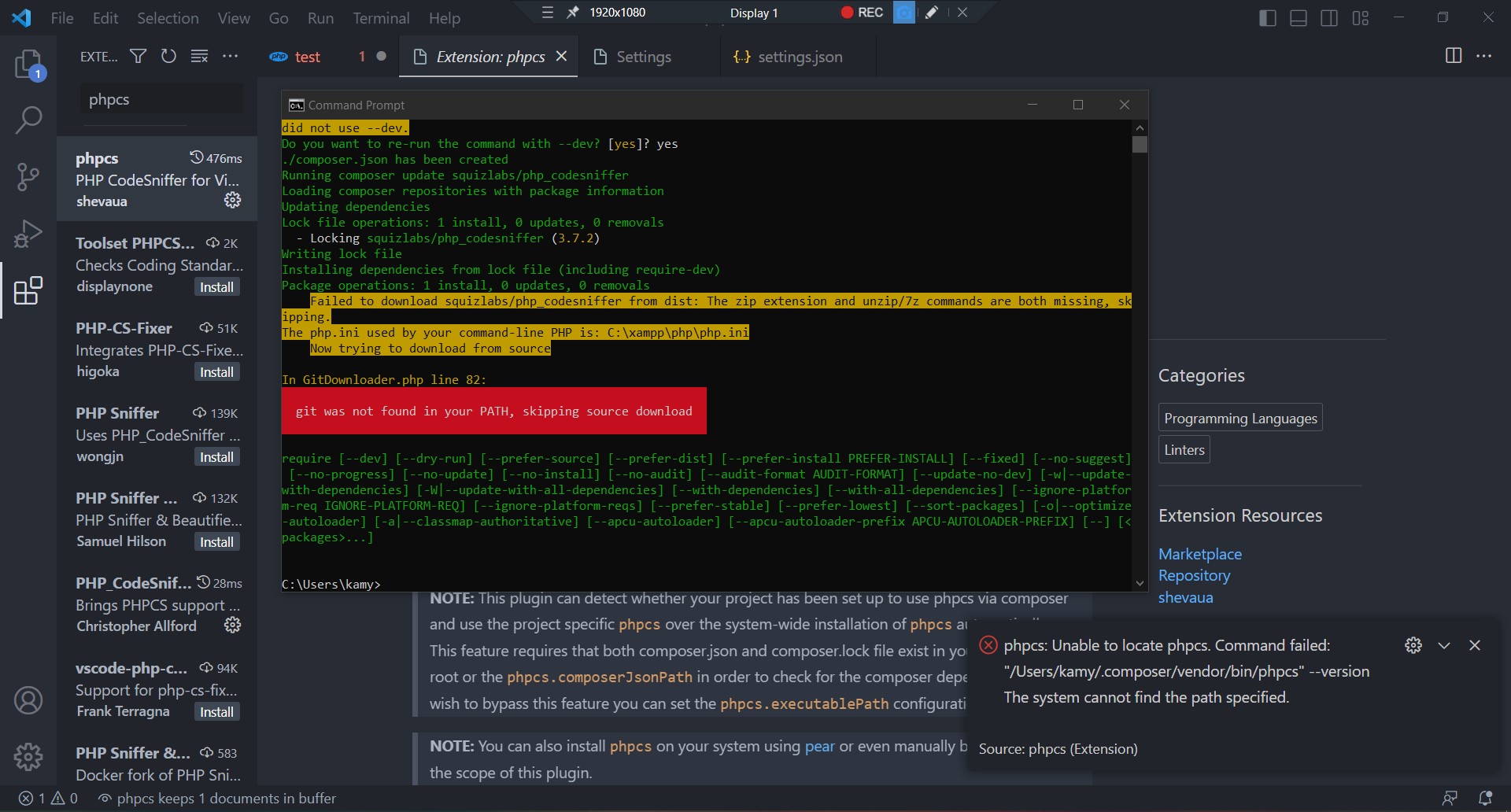Open manage gear for PHP_CodeSniffer by Christopher Allford
Screen dimensions: 1511x812
coord(232,625)
